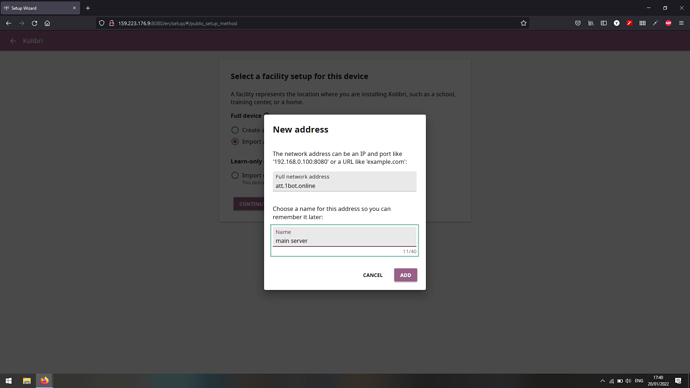Open the Library toolbar icon
The width and height of the screenshot is (690, 388).
point(591,23)
